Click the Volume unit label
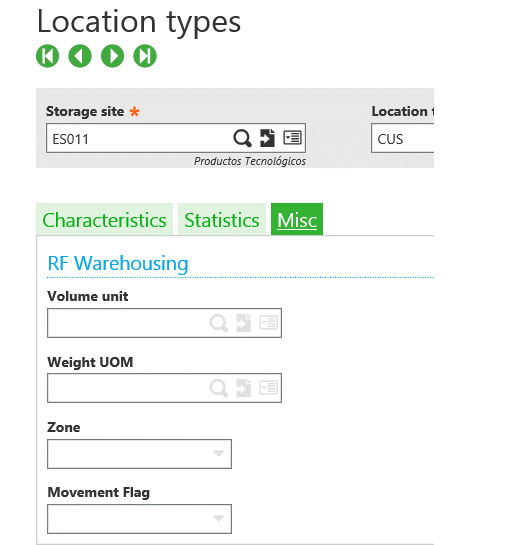The width and height of the screenshot is (532, 545). pos(88,296)
